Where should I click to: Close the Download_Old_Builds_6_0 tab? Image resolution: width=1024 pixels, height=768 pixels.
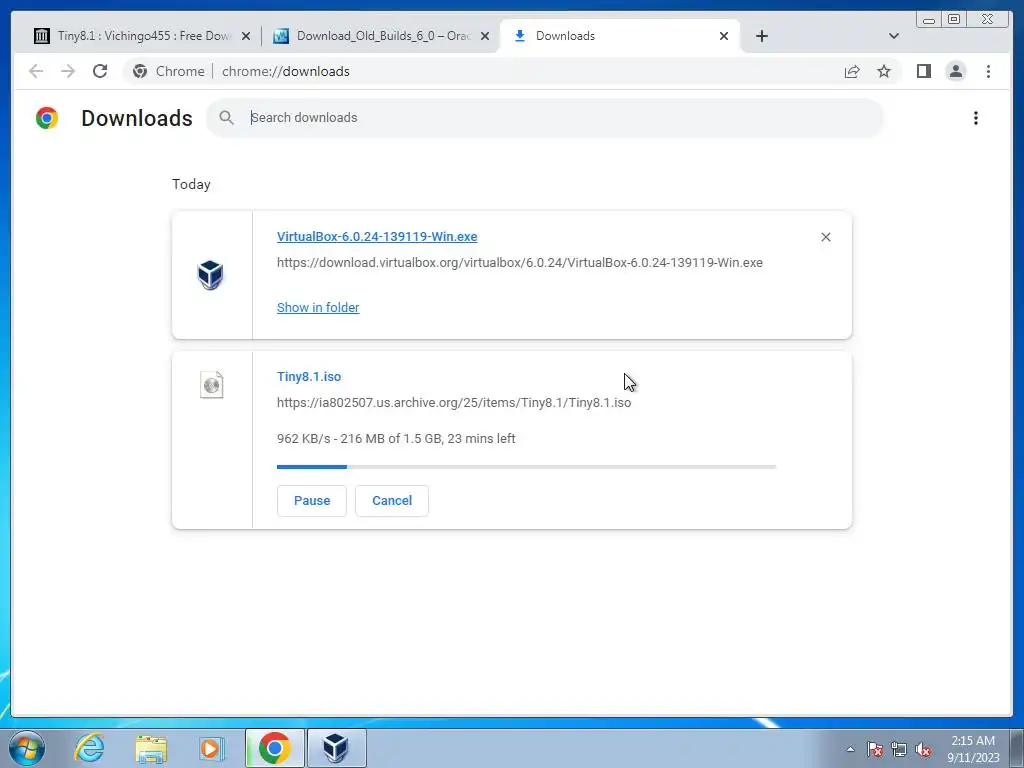(x=485, y=36)
